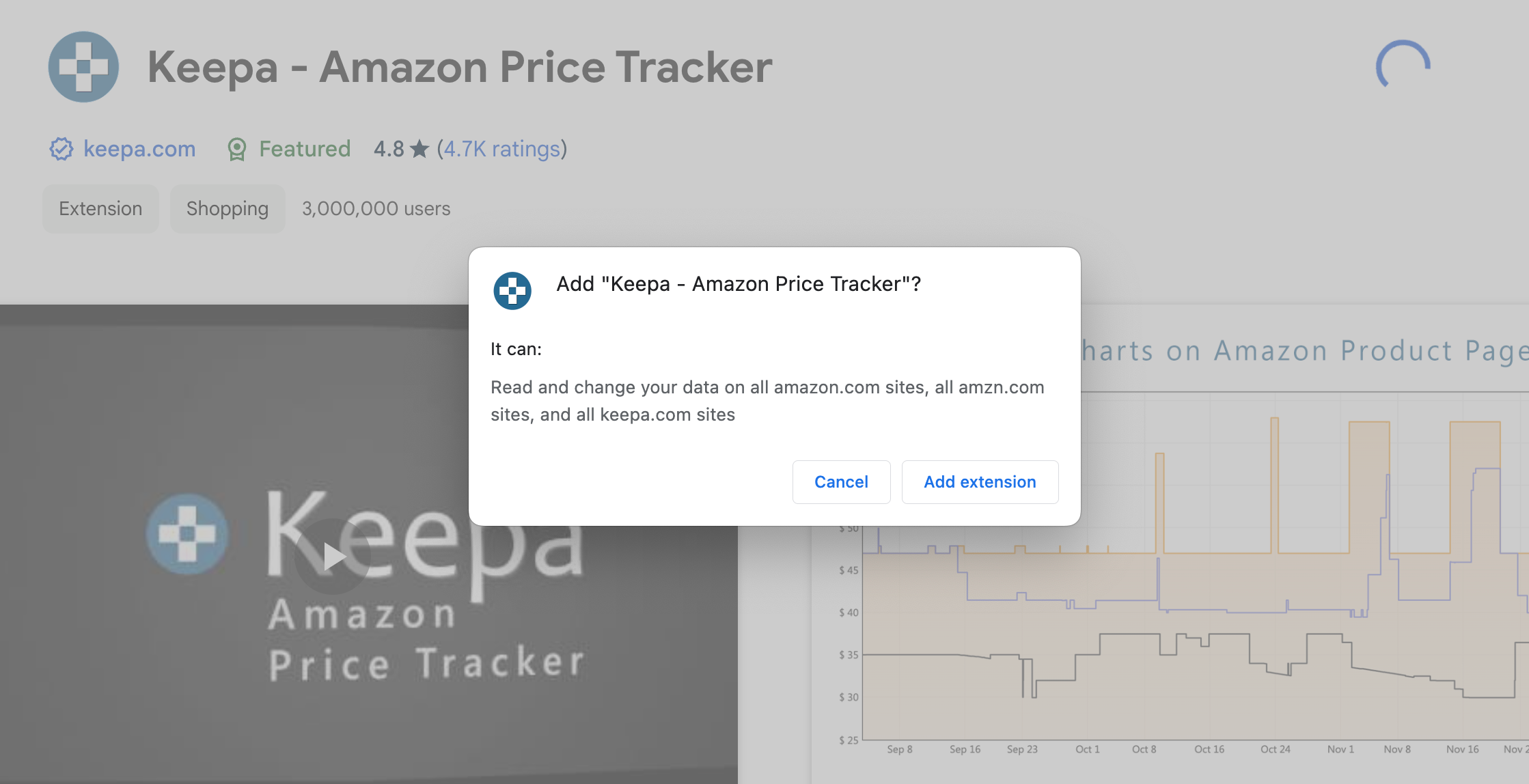
Task: Click the Keepa logo icon in page header
Action: point(83,67)
